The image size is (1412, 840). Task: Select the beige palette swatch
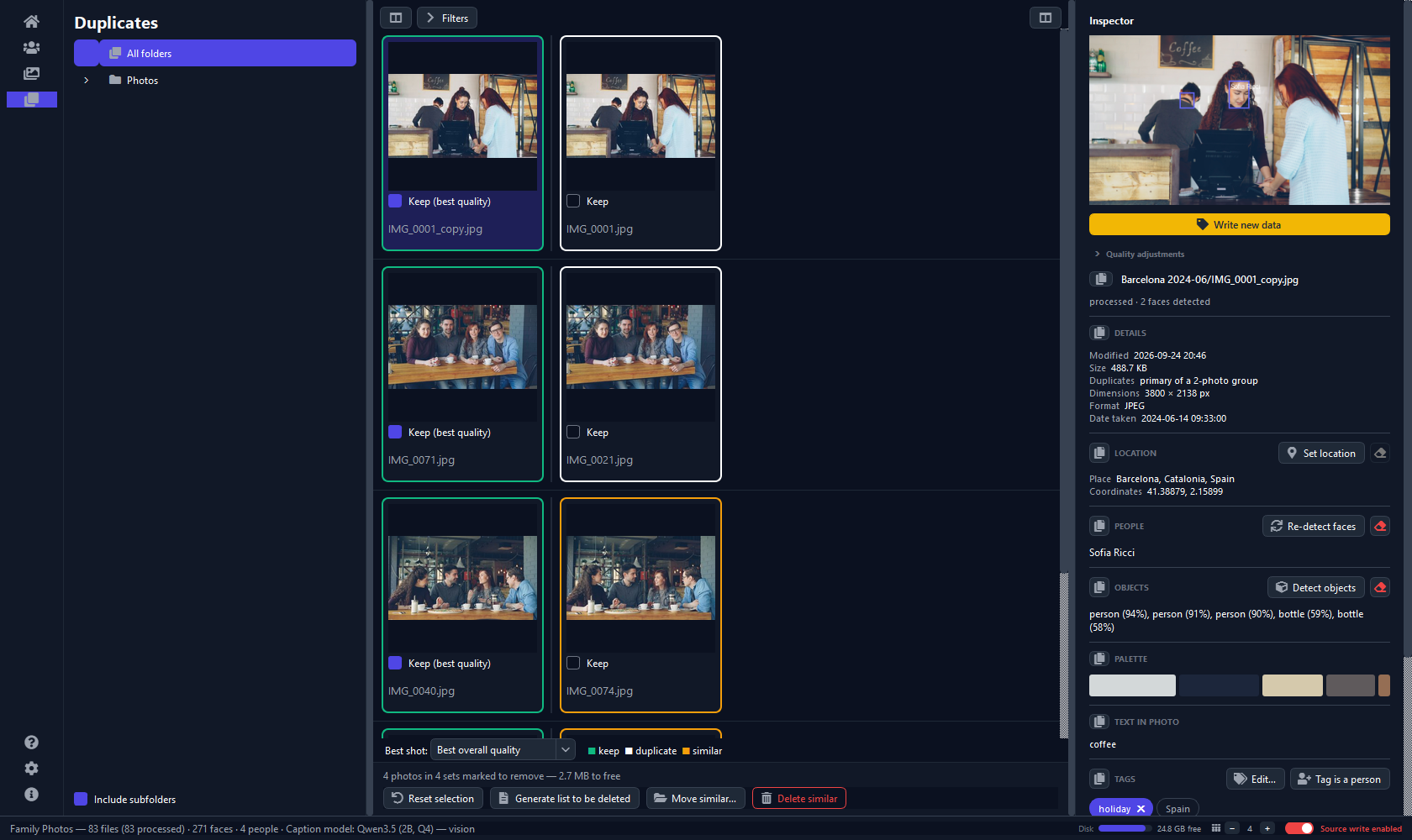pos(1293,685)
